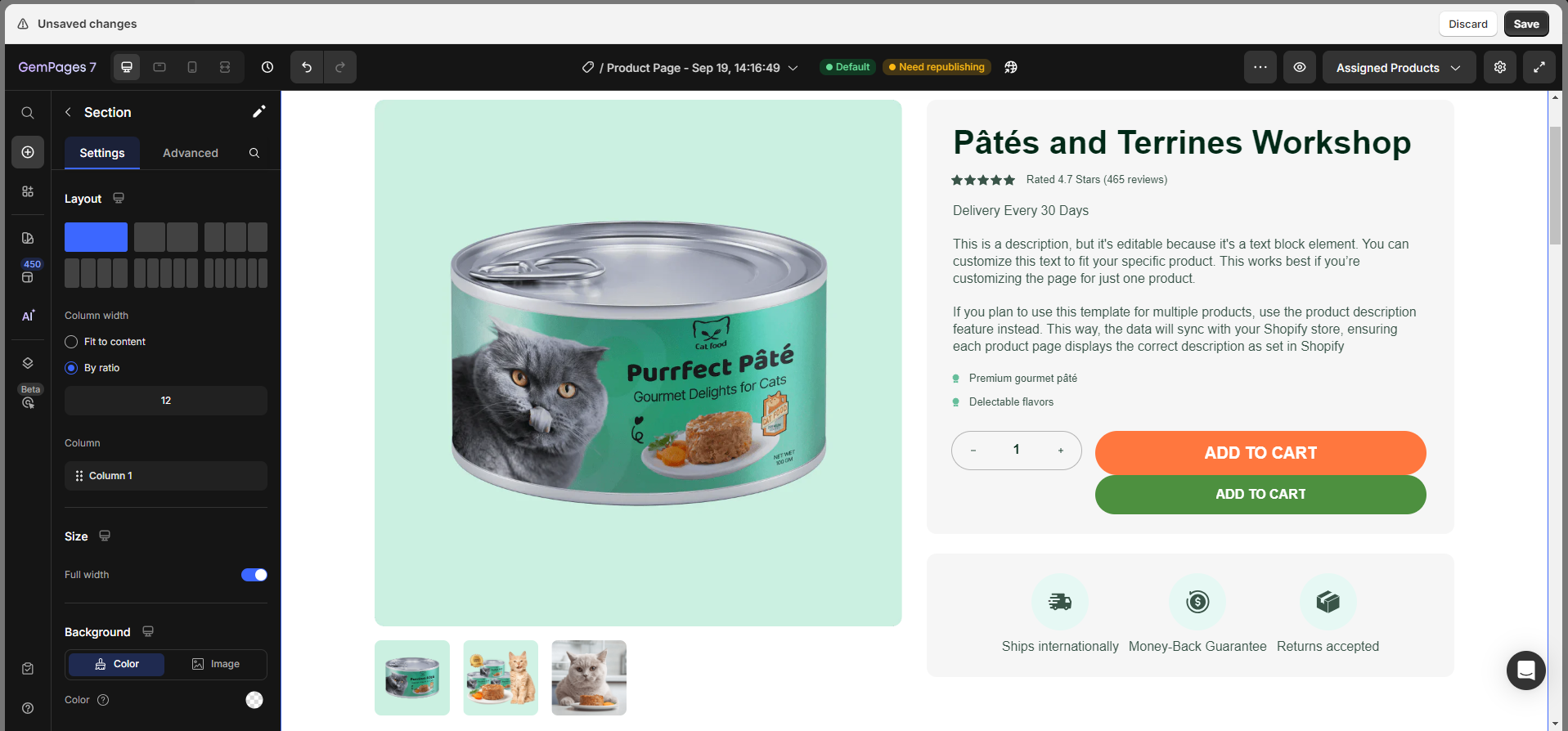Click the AI assistant sidebar icon
The width and height of the screenshot is (1568, 731).
pos(28,316)
